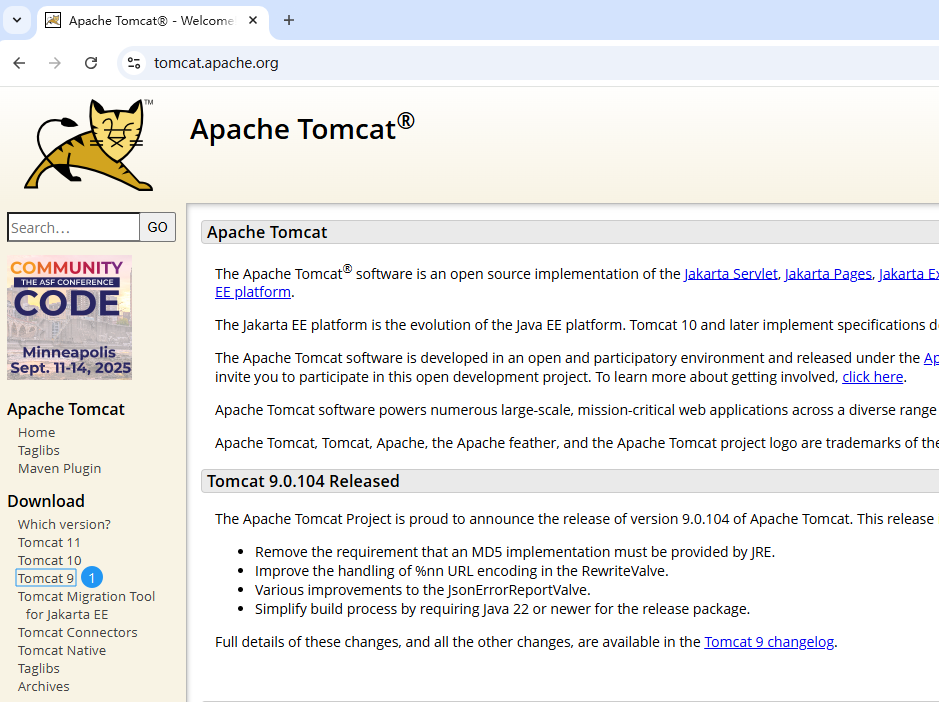Screen dimensions: 939x702
Task: Open the Tomcat Connectors download link
Action: point(78,633)
